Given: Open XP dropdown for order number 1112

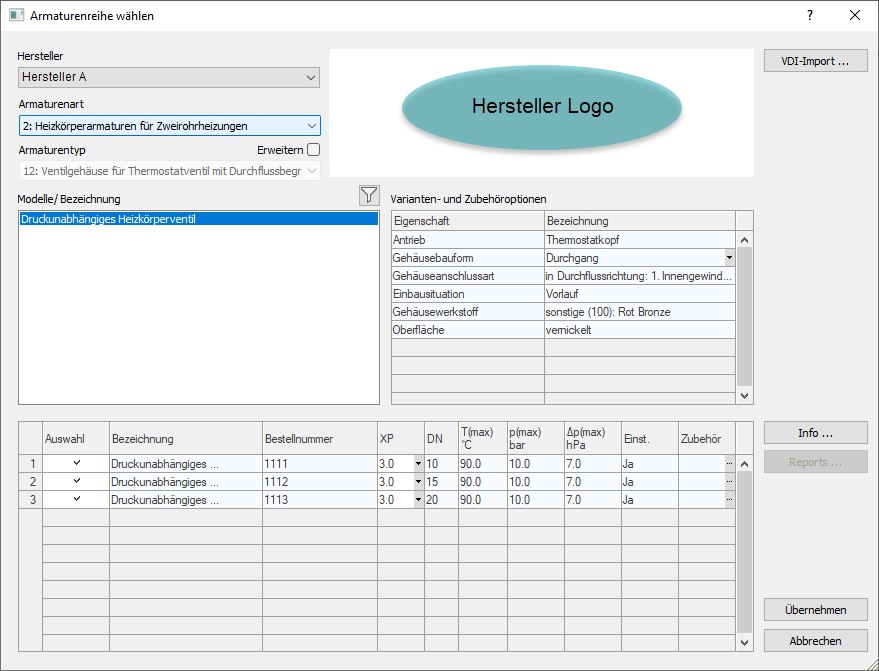Looking at the screenshot, I should point(418,482).
